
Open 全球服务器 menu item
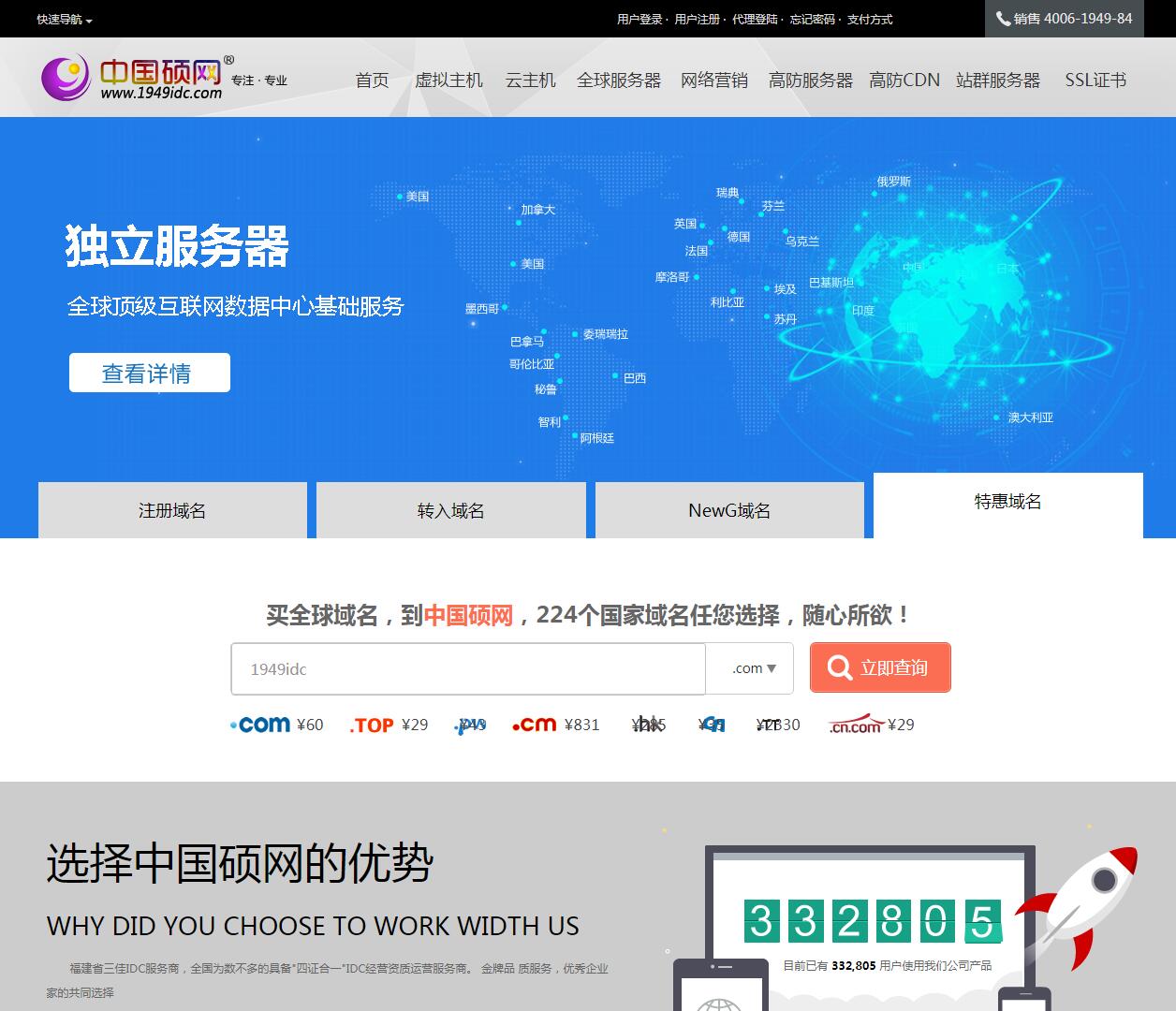point(619,81)
